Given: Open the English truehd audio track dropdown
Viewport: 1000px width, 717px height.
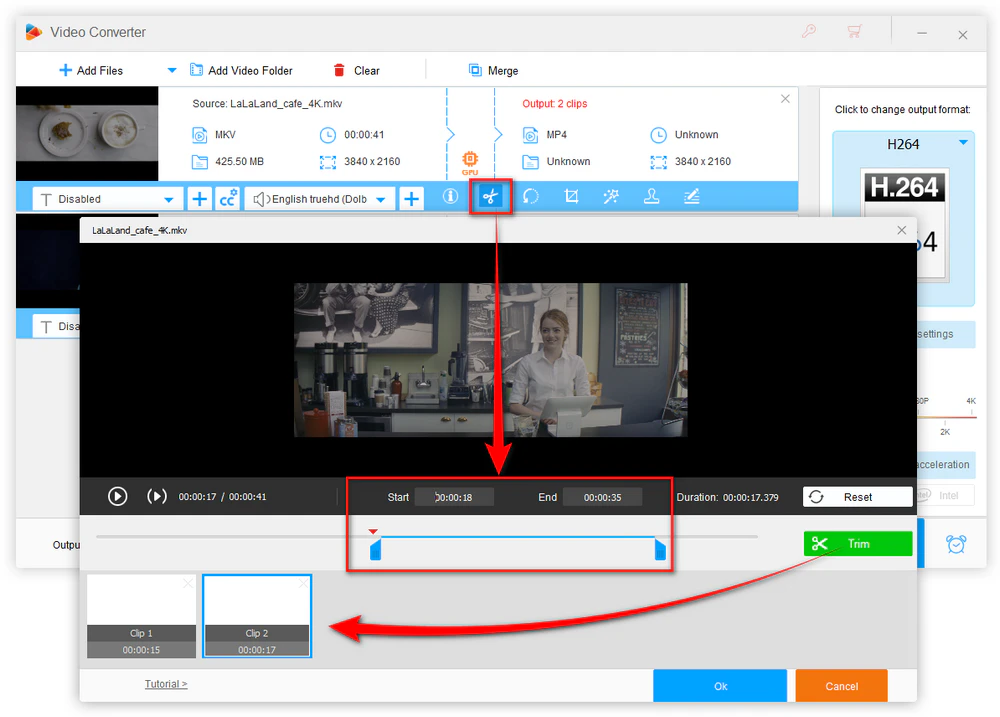Looking at the screenshot, I should (x=321, y=199).
